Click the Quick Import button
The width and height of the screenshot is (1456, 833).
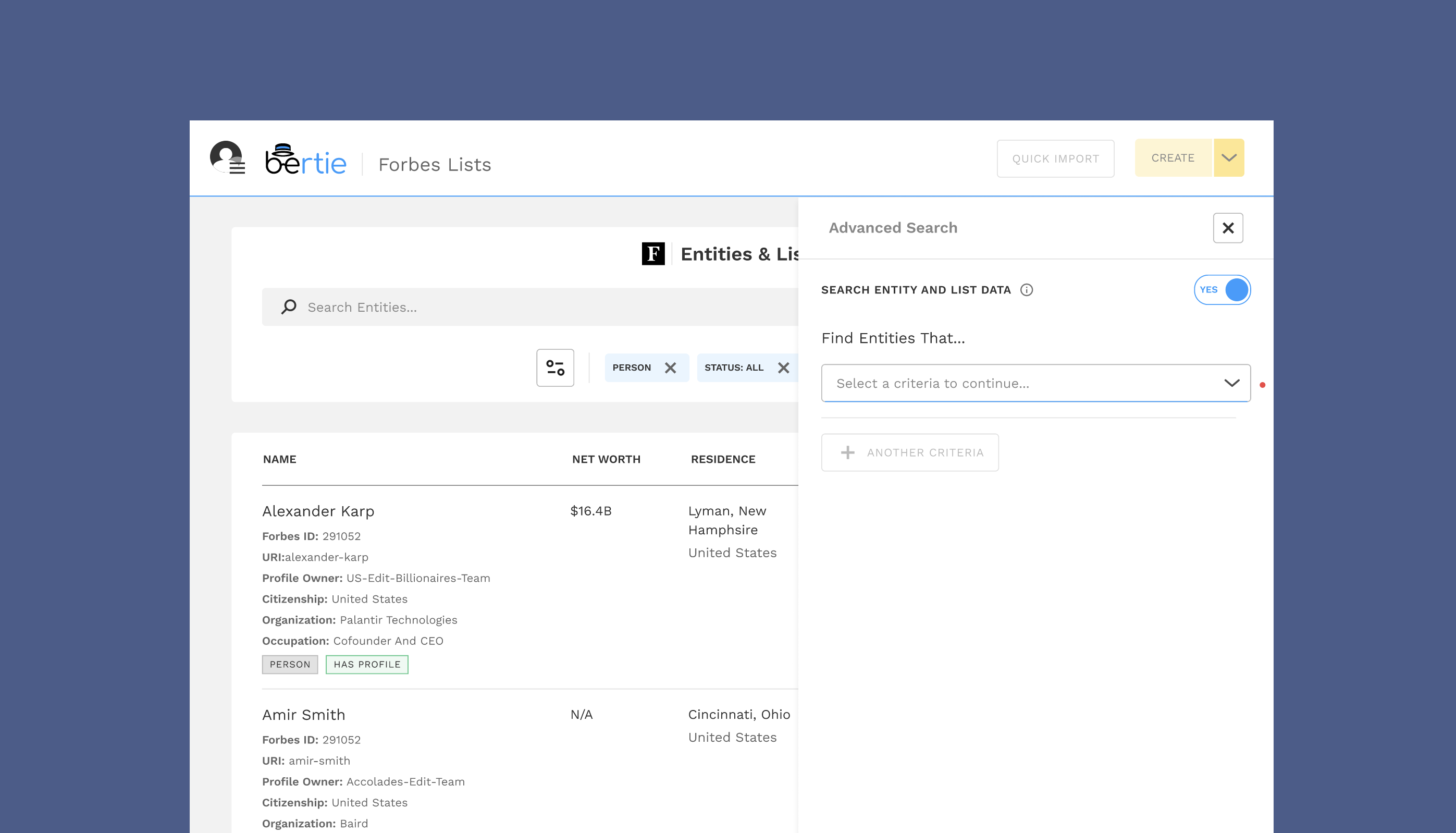[1055, 158]
